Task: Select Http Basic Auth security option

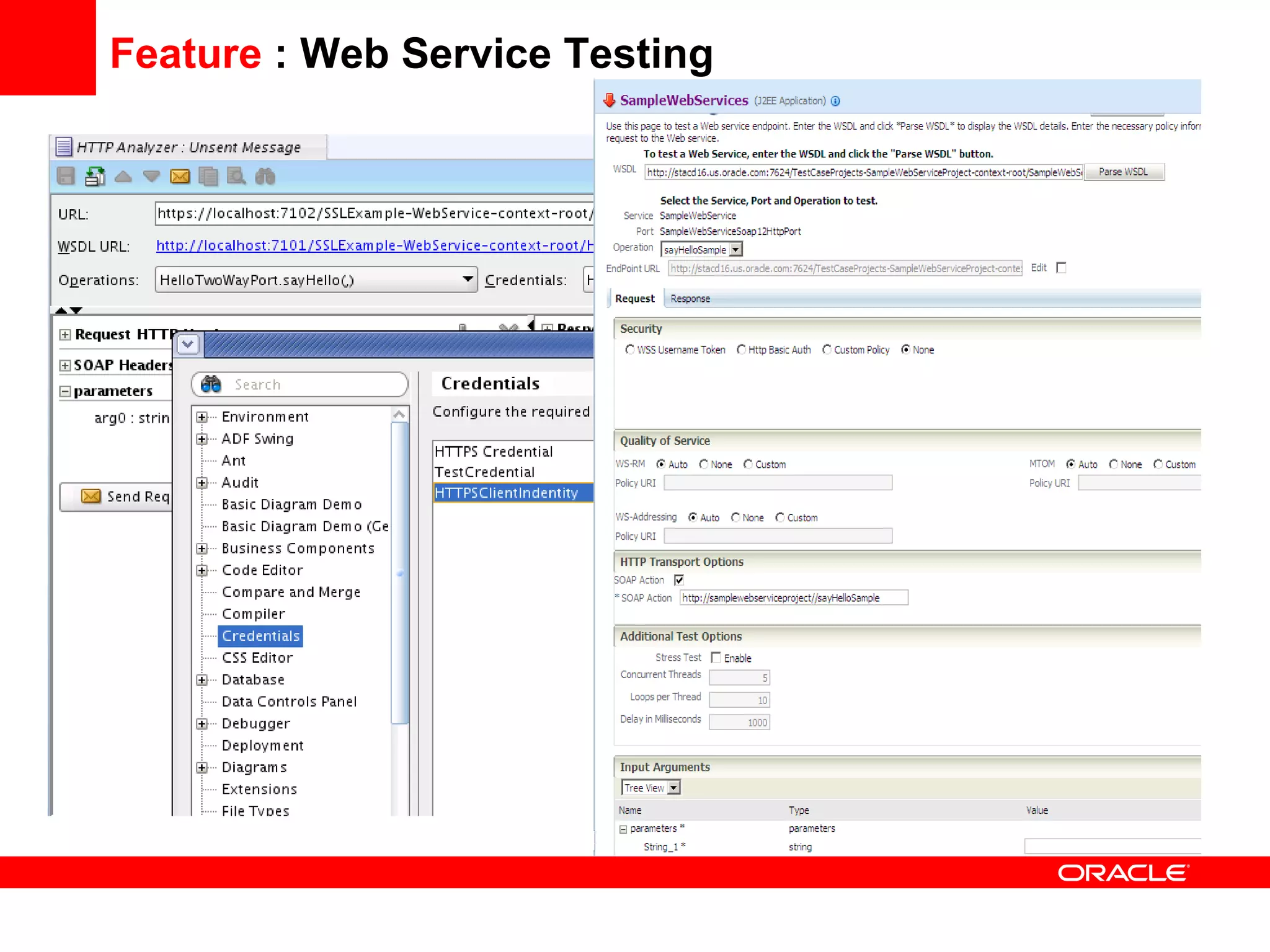Action: [741, 350]
